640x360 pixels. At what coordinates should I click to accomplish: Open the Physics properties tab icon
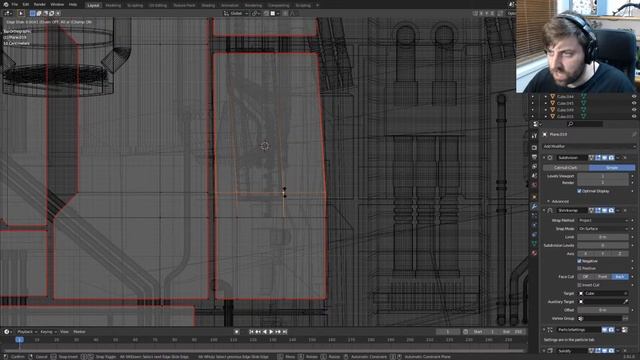[x=534, y=225]
